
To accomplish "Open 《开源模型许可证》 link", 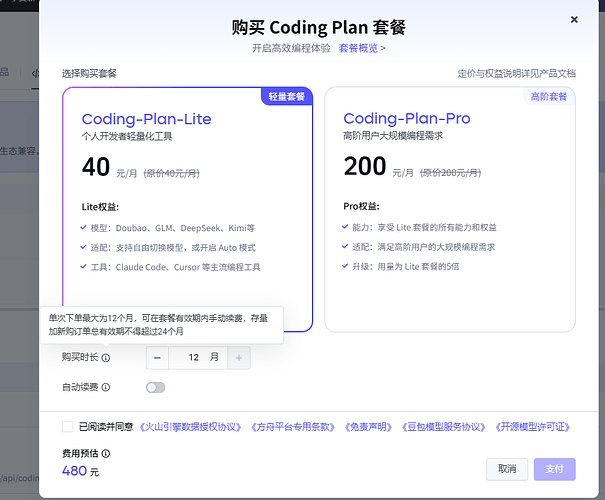I will [x=532, y=427].
